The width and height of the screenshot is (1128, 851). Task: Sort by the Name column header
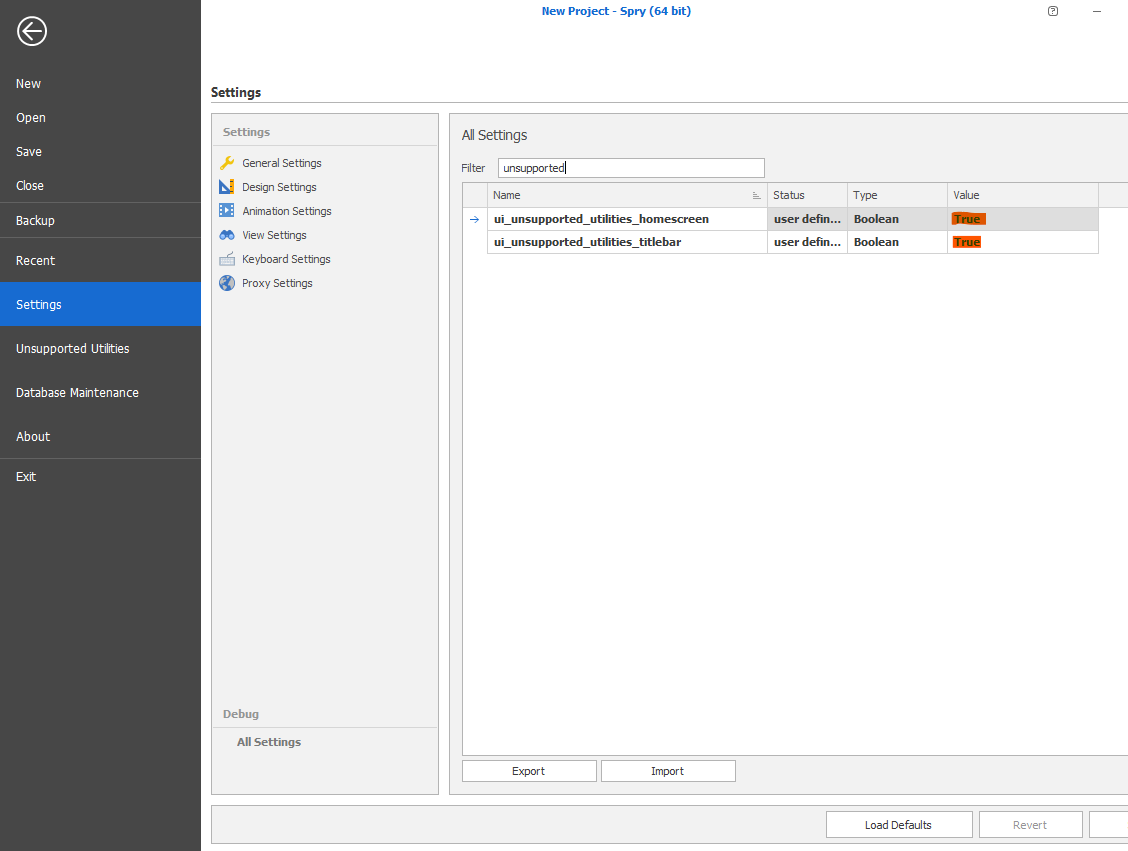620,195
